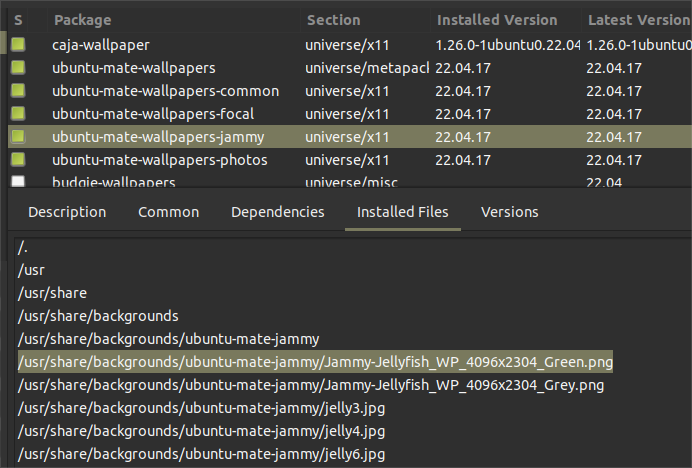Select the jelly4.jpg file entry
The height and width of the screenshot is (468, 692).
(201, 431)
